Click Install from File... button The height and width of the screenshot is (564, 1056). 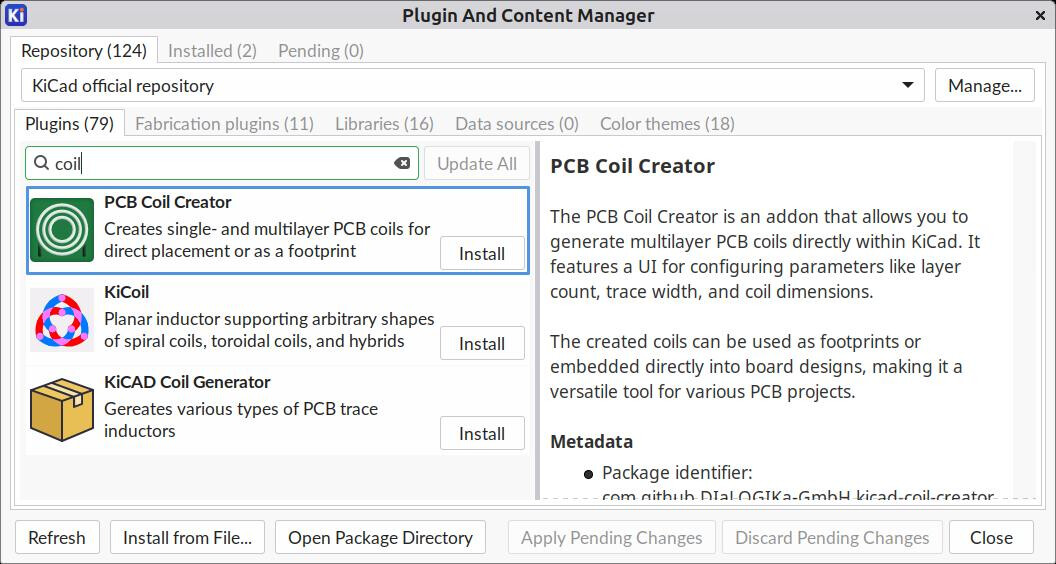point(187,538)
